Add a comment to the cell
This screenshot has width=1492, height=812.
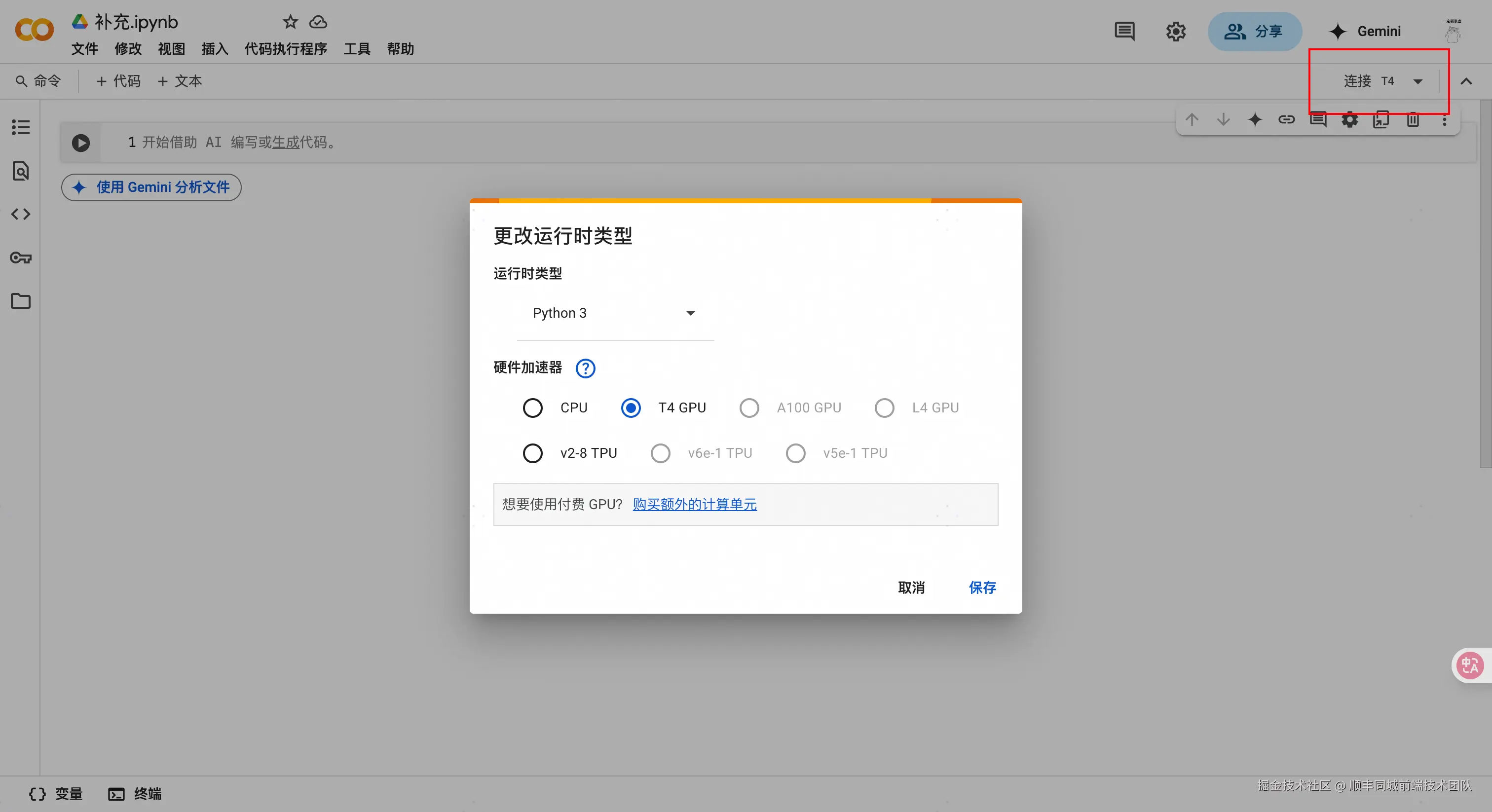tap(1318, 120)
